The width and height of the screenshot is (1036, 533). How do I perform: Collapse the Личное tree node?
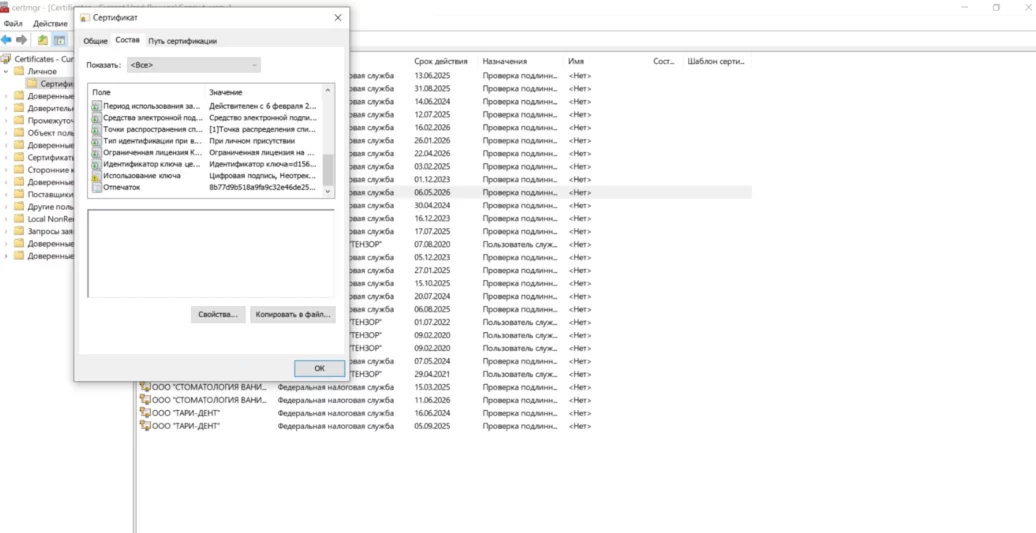point(6,72)
